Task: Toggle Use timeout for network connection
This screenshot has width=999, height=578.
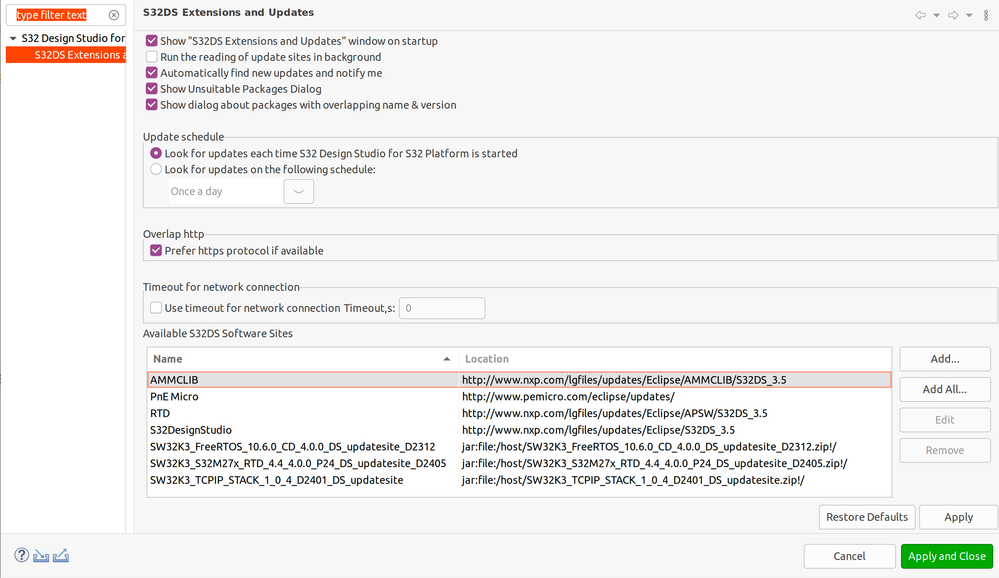Action: (156, 308)
